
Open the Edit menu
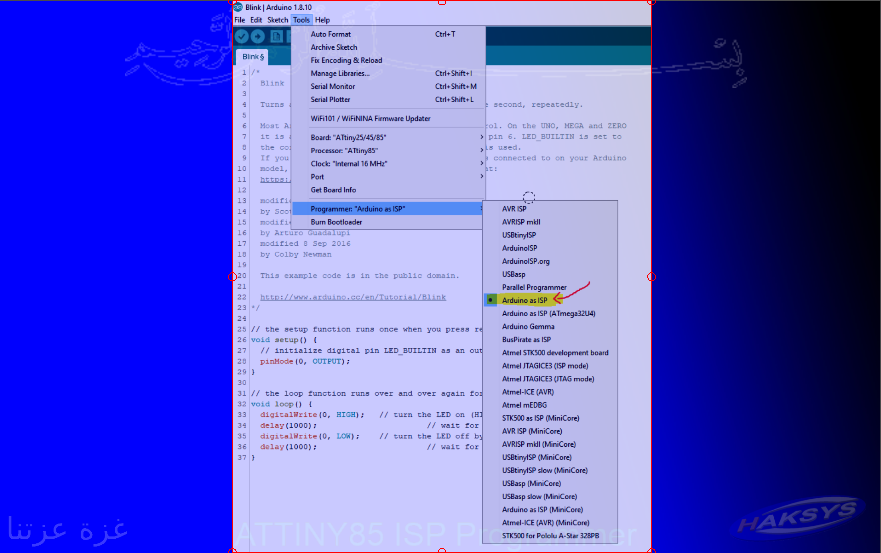(x=256, y=20)
